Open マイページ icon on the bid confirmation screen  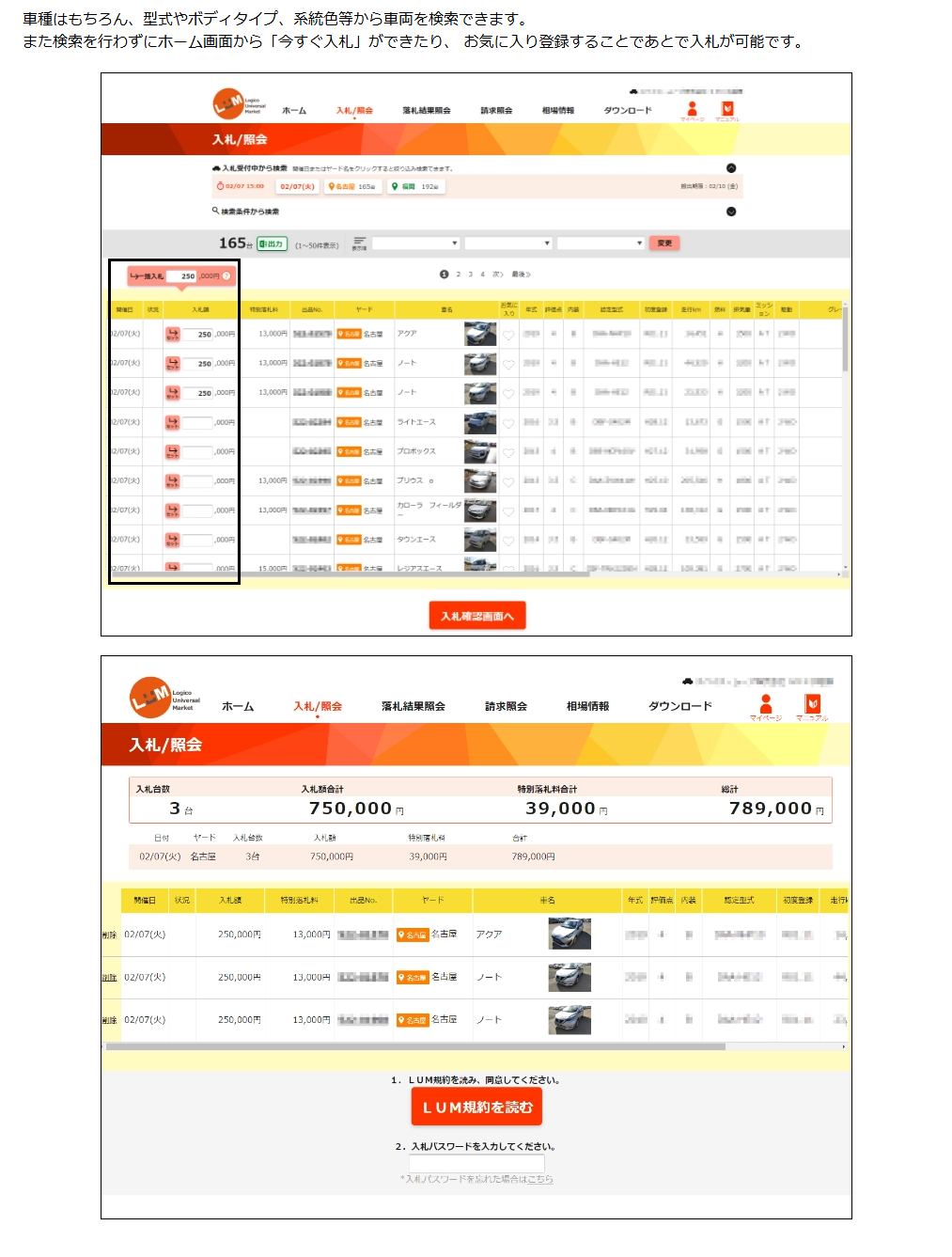pos(765,705)
